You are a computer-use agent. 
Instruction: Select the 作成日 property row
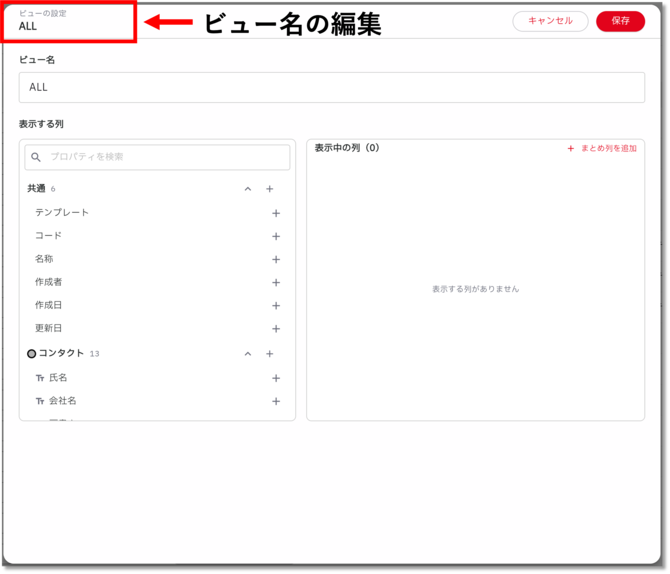click(157, 305)
